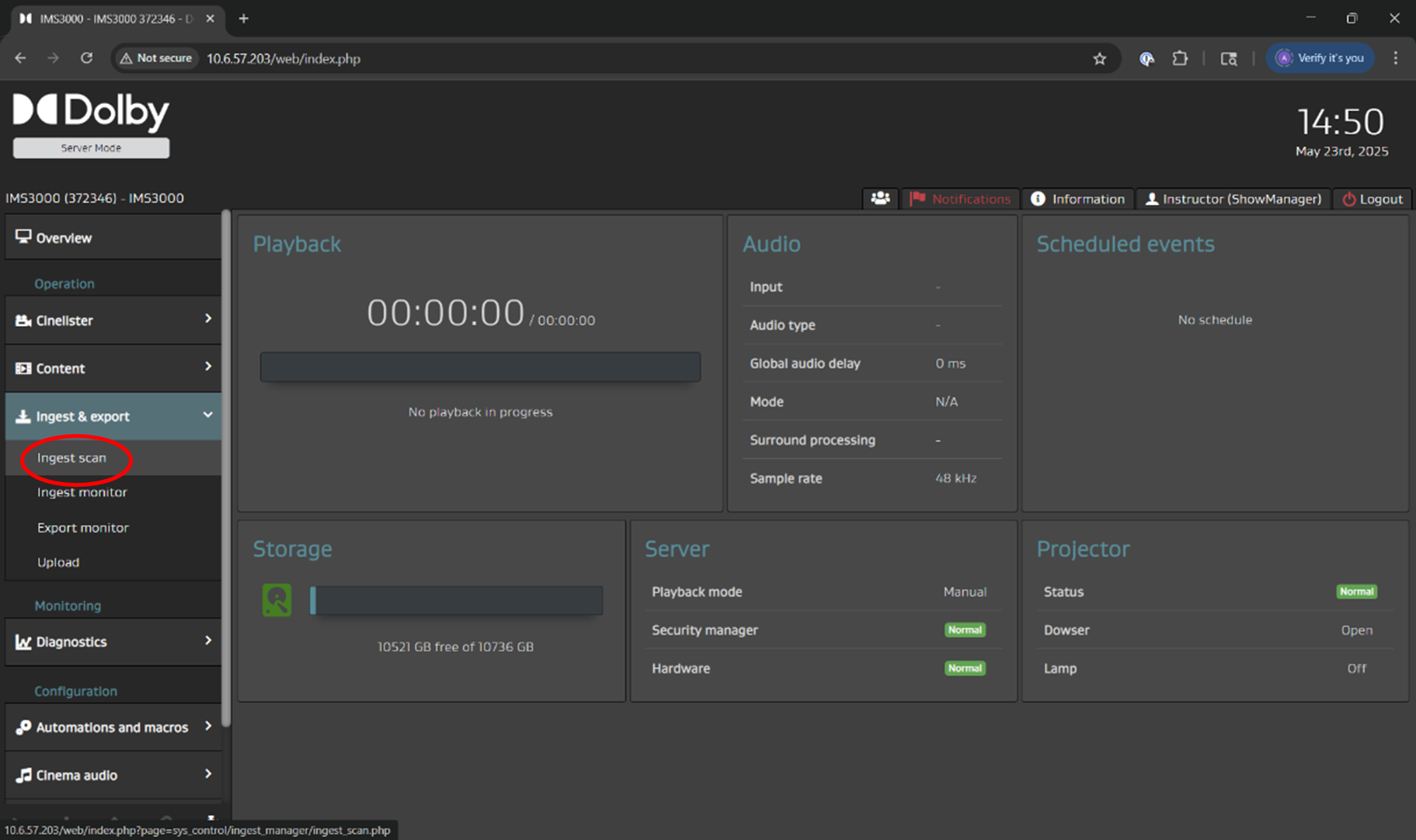Bookmark this page with star icon
This screenshot has height=840, width=1416.
[1099, 58]
